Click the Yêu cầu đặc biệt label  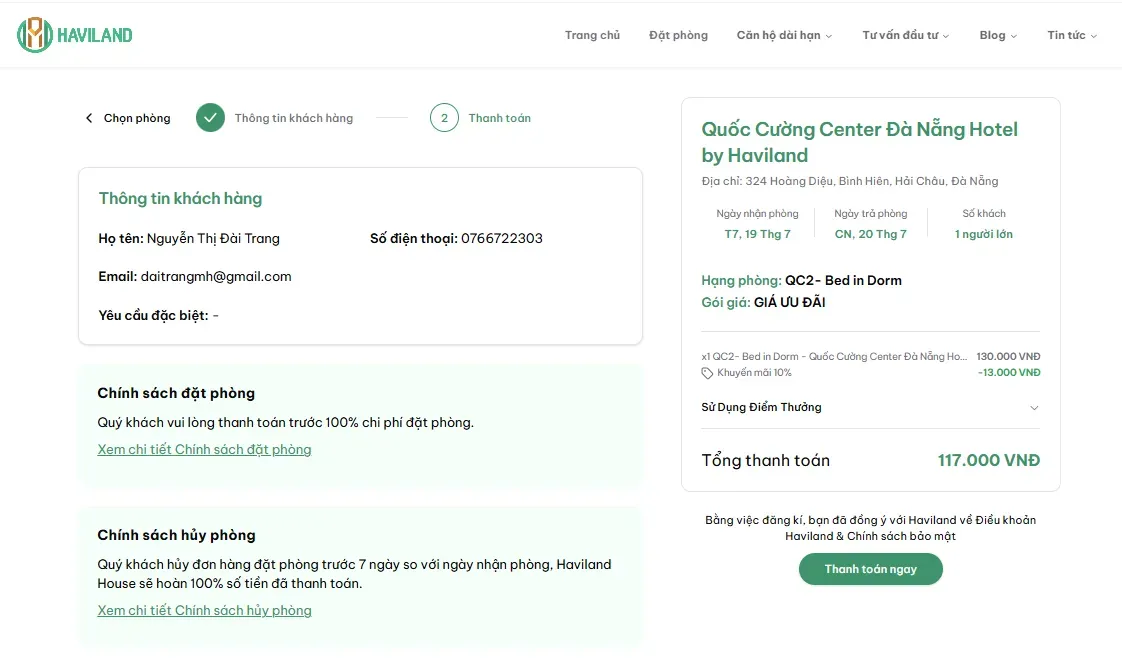point(154,315)
